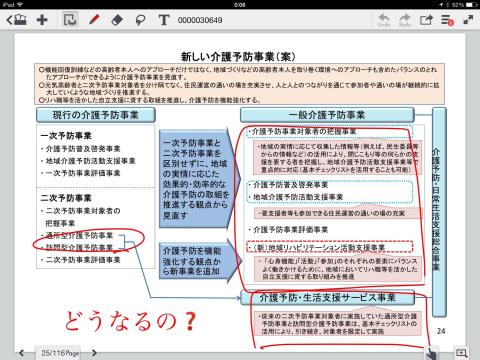The image size is (480, 360).
Task: Open the share export icon
Action: pyautogui.click(x=426, y=20)
